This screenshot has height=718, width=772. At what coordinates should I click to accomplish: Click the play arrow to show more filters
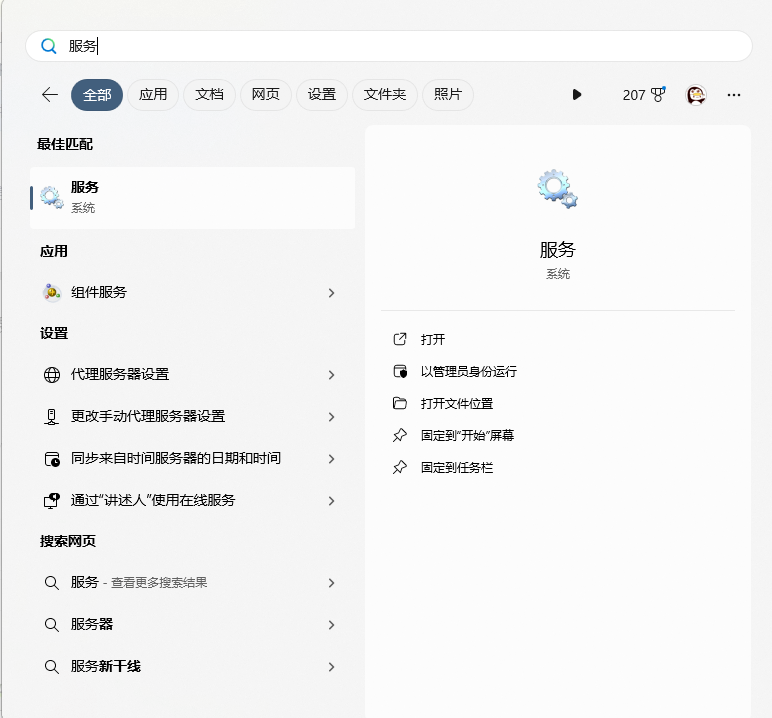[577, 95]
